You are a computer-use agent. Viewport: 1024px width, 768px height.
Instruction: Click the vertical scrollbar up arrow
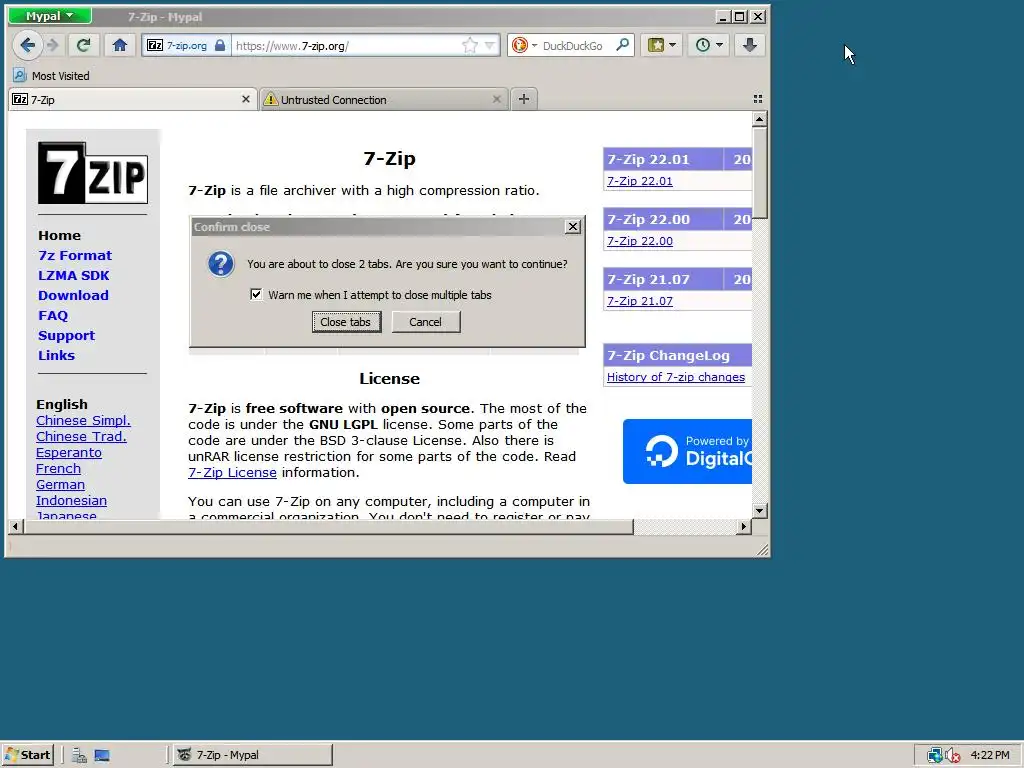click(x=759, y=119)
